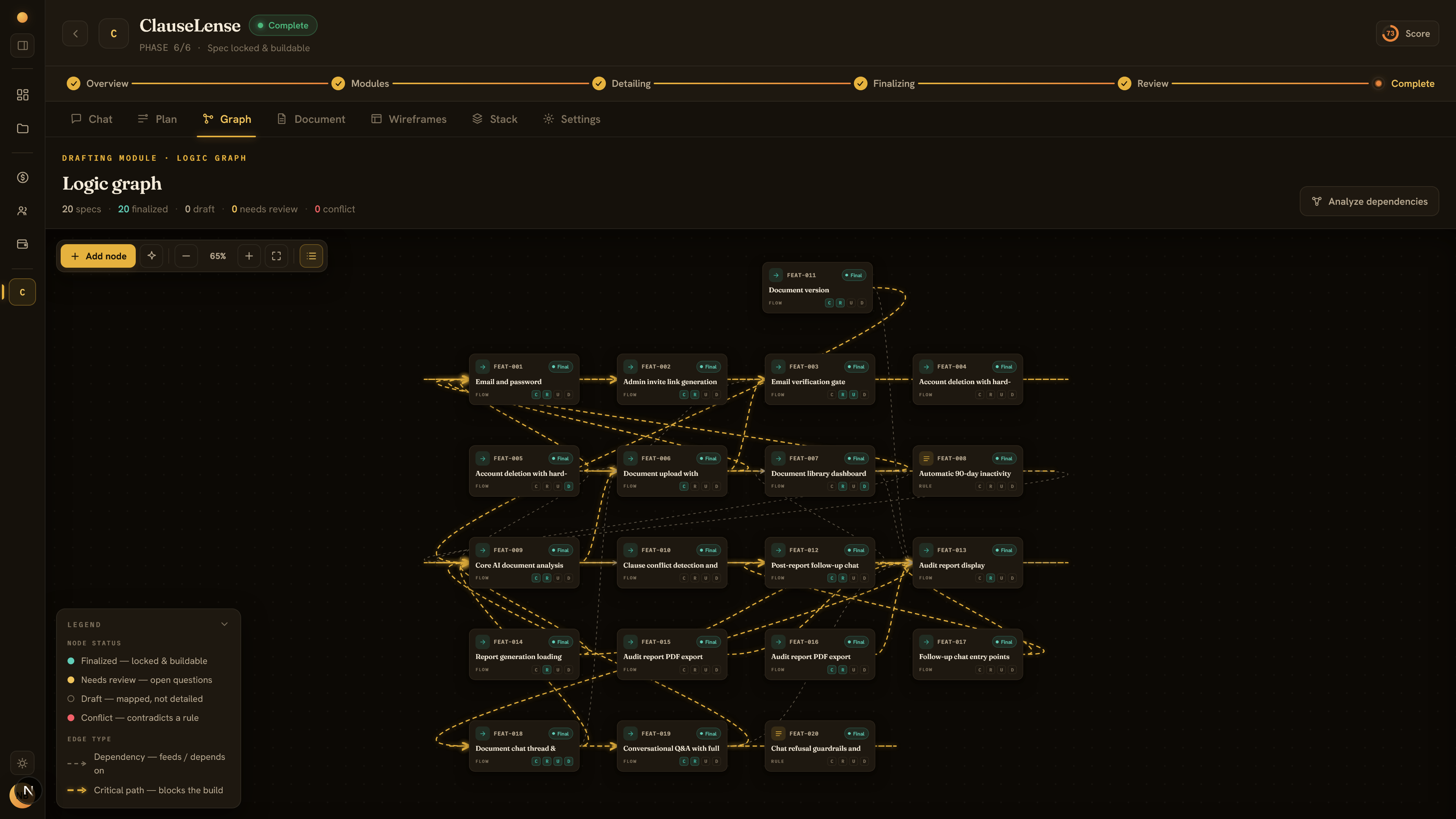Open the team members icon in sidebar
This screenshot has width=1456, height=819.
[23, 211]
